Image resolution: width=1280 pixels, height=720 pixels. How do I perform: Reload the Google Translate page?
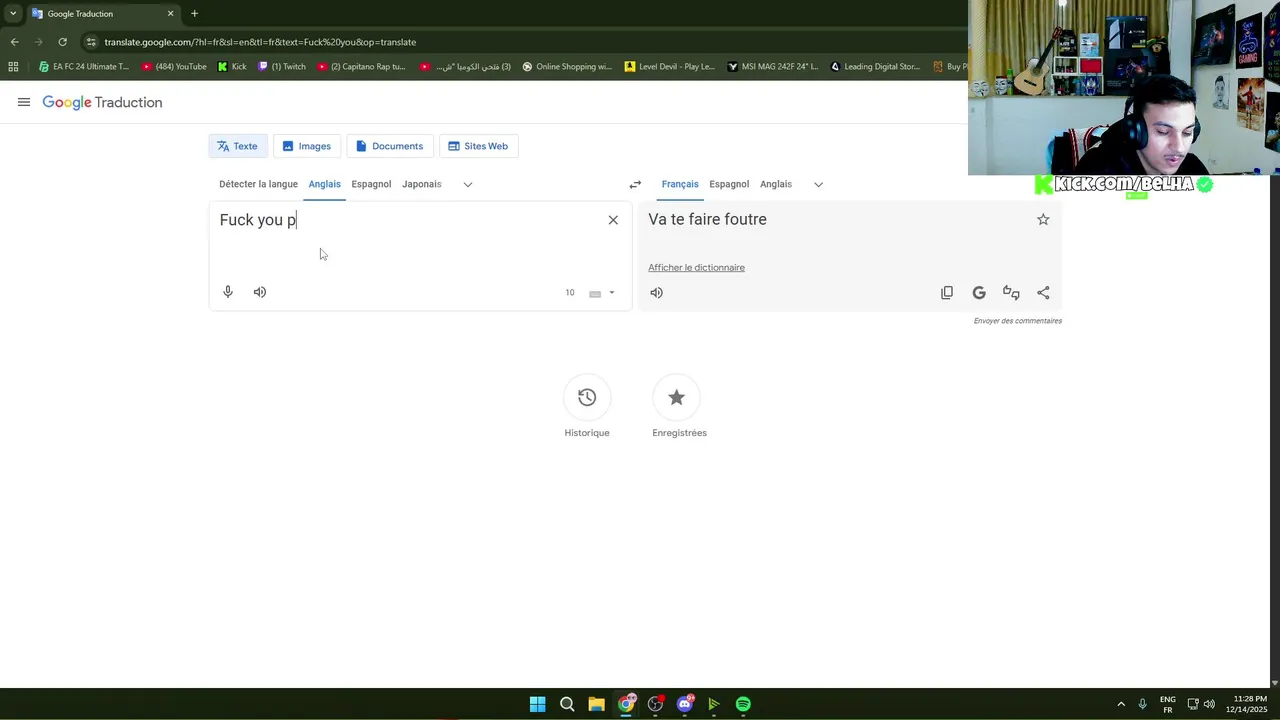[62, 42]
